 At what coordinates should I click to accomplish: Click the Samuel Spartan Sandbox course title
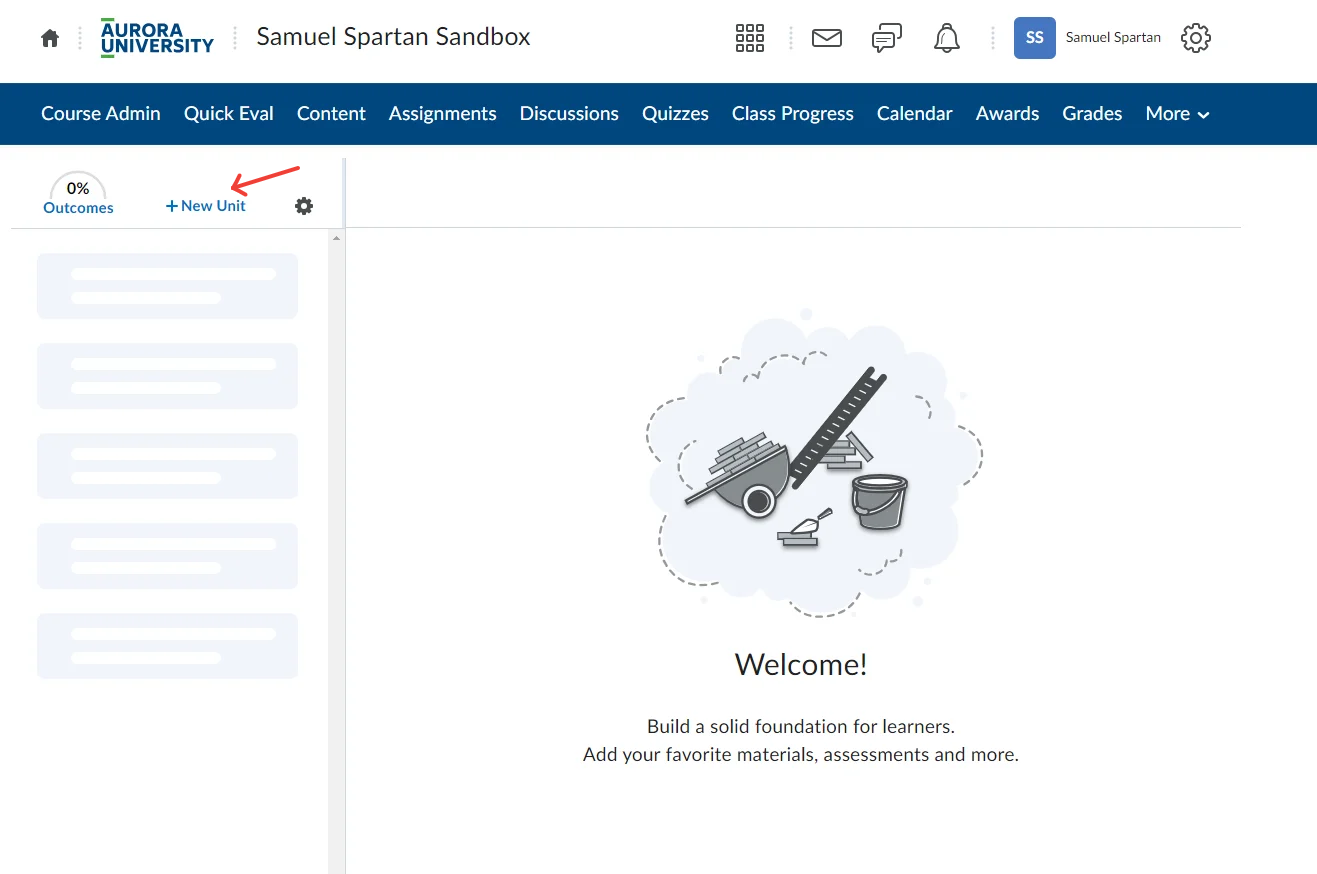(393, 37)
